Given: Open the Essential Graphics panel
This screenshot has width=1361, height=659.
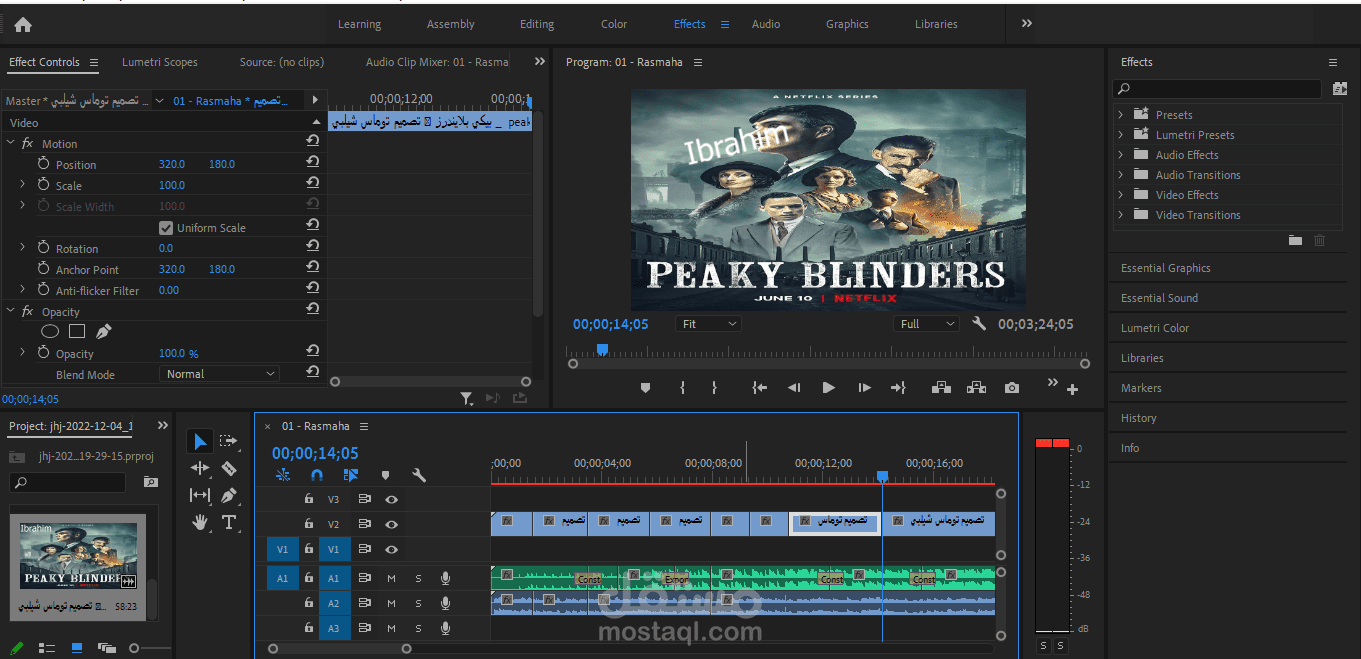Looking at the screenshot, I should click(1166, 268).
